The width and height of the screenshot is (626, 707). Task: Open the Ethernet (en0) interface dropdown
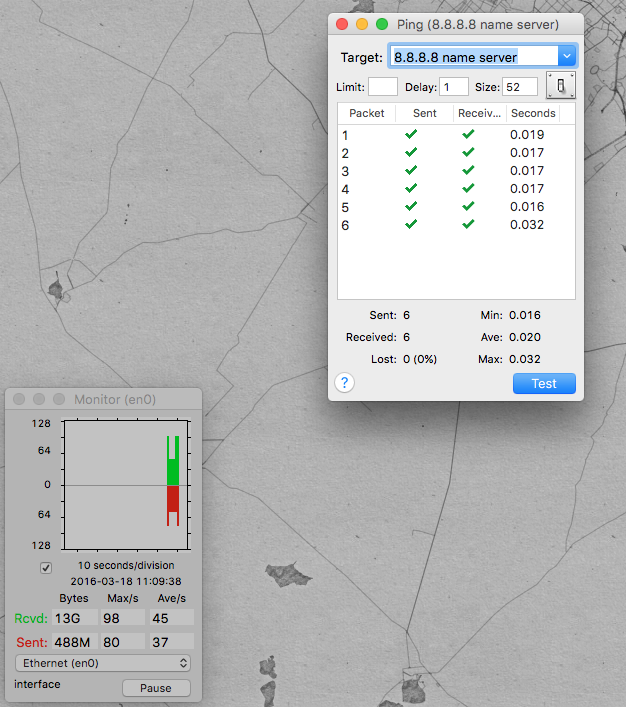click(x=103, y=662)
